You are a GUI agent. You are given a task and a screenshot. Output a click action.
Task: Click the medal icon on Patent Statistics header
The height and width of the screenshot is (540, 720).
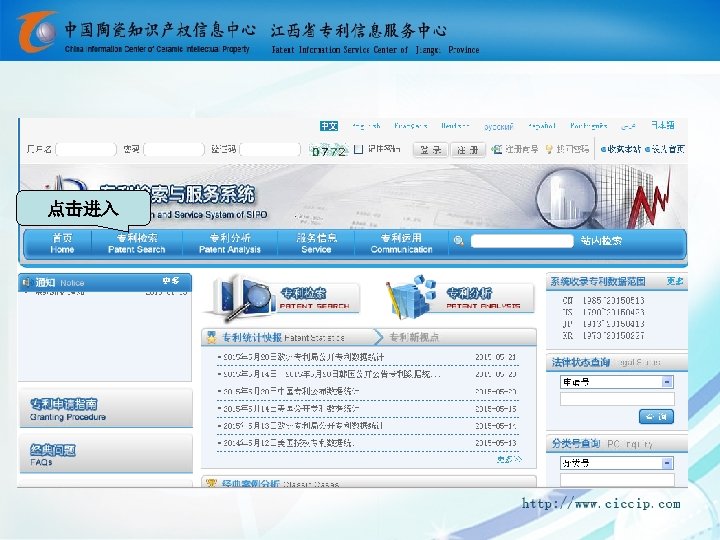(211, 338)
